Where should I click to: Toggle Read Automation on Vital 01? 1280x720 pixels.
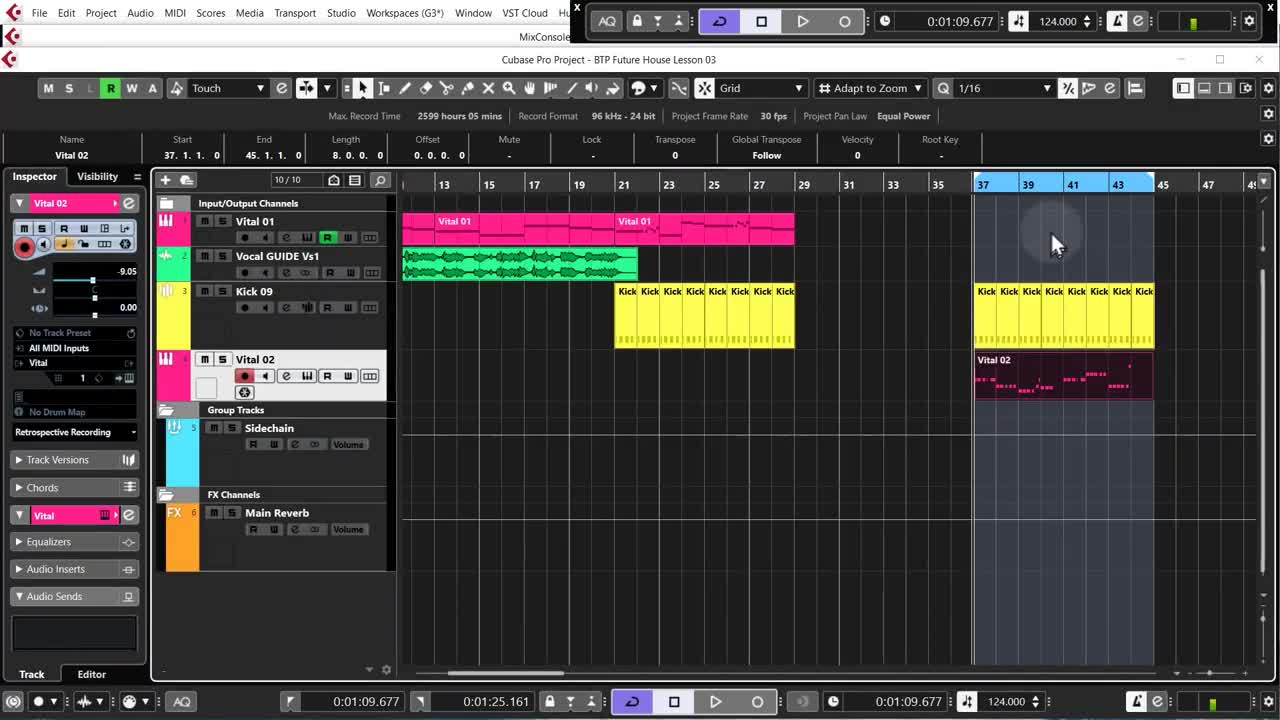[x=327, y=237]
